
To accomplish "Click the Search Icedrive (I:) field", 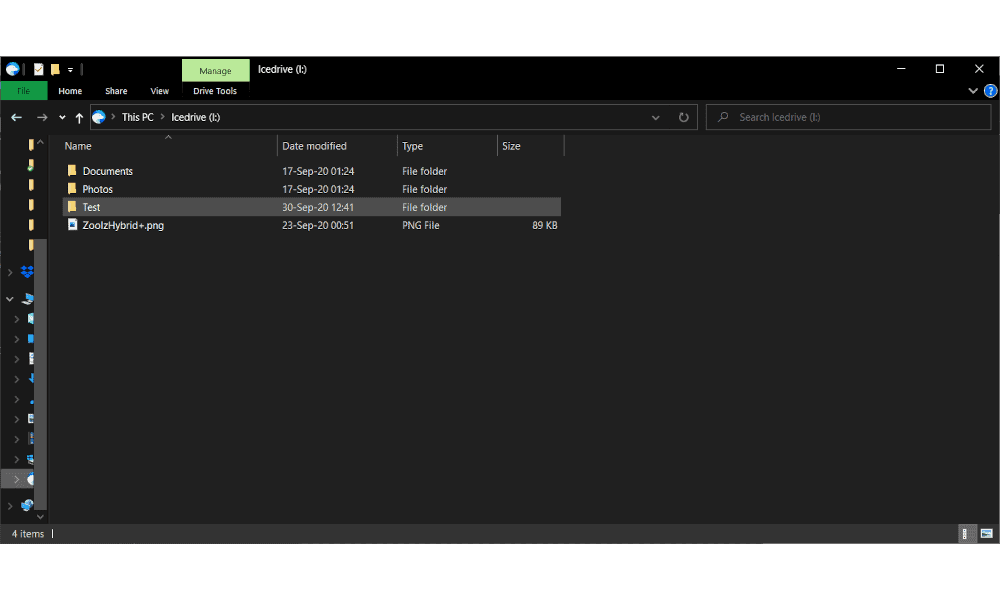I will (848, 117).
